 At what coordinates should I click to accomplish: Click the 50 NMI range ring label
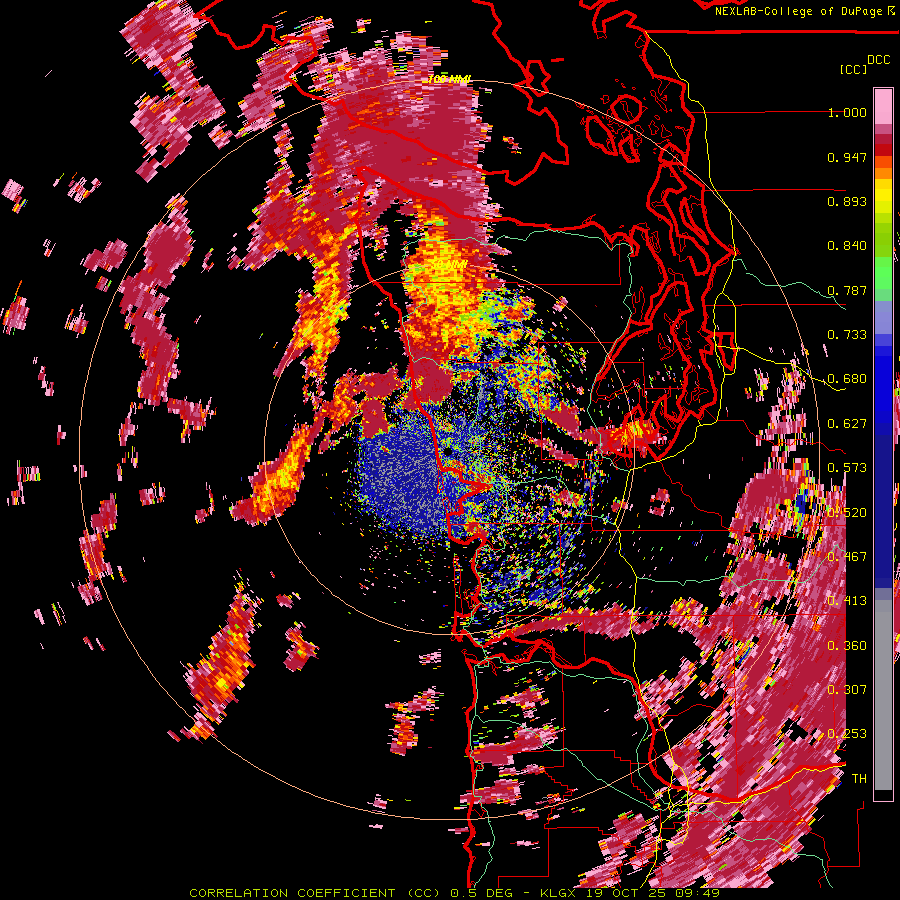pyautogui.click(x=448, y=265)
